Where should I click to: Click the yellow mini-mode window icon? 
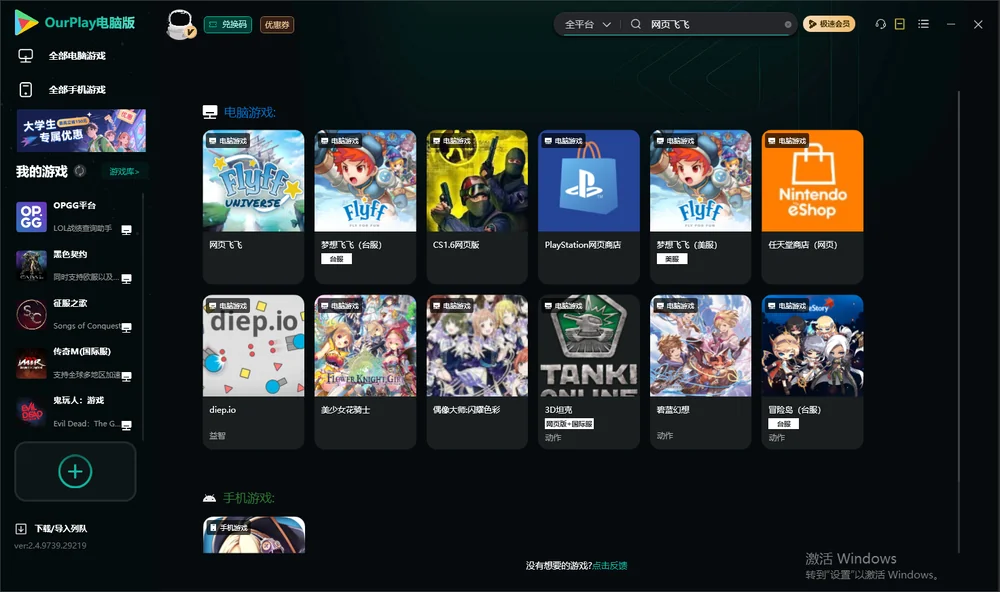click(899, 24)
